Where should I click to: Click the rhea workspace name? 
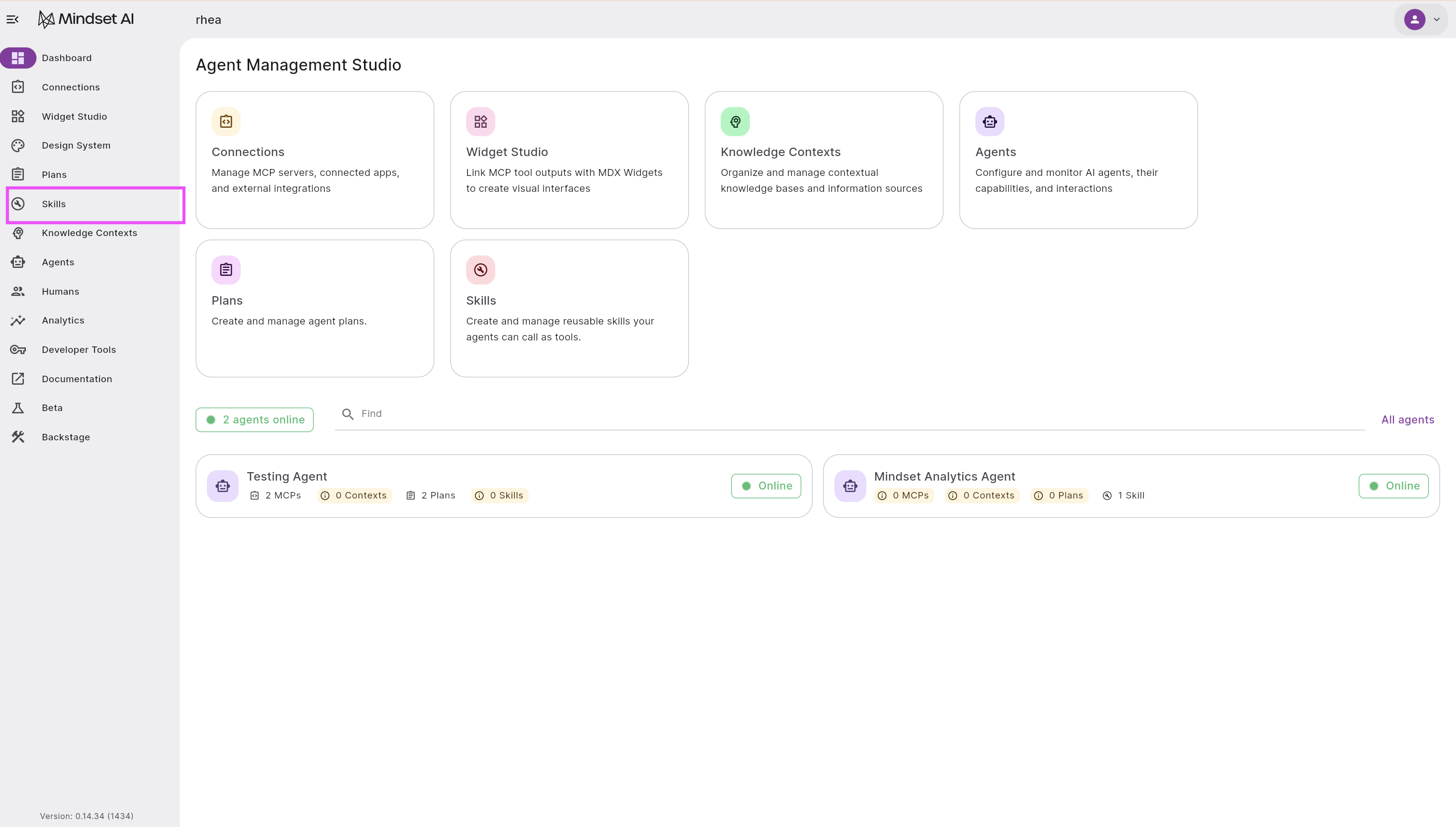tap(208, 20)
